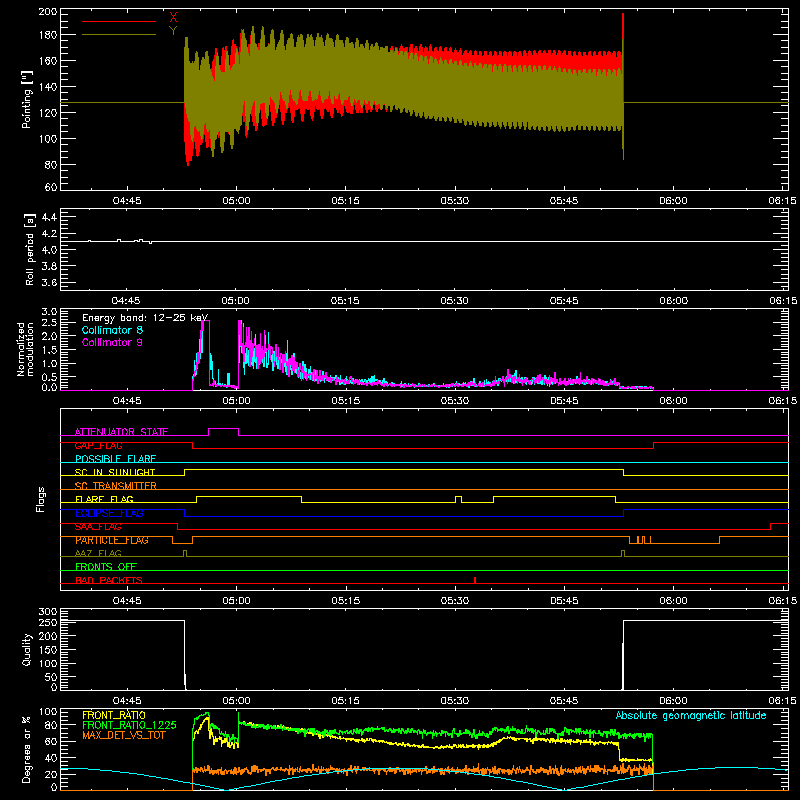Click the 05:45 time label under Flags plot
Image resolution: width=800 pixels, height=800 pixels.
[564, 601]
